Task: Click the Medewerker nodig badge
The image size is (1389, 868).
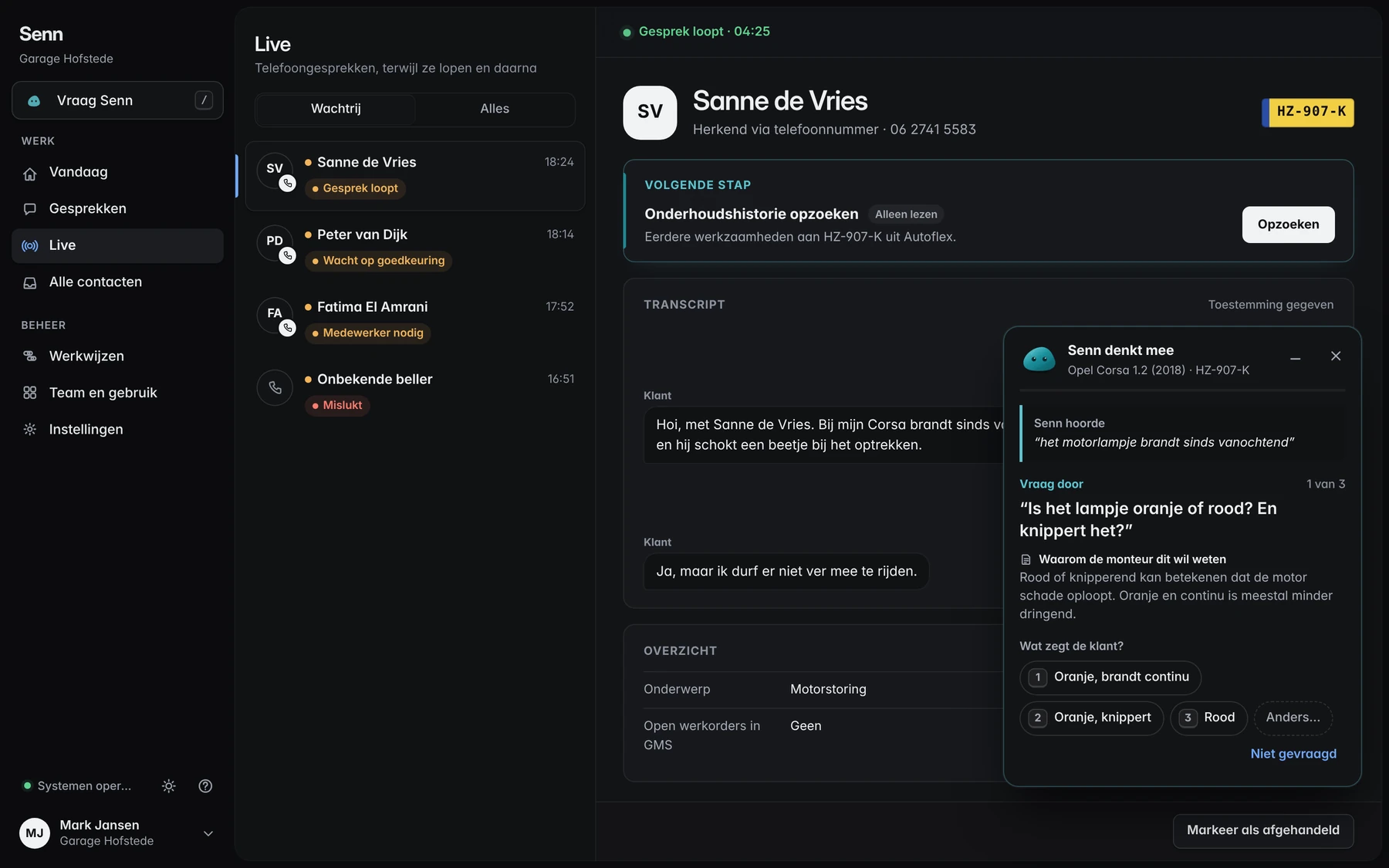Action: click(x=367, y=333)
